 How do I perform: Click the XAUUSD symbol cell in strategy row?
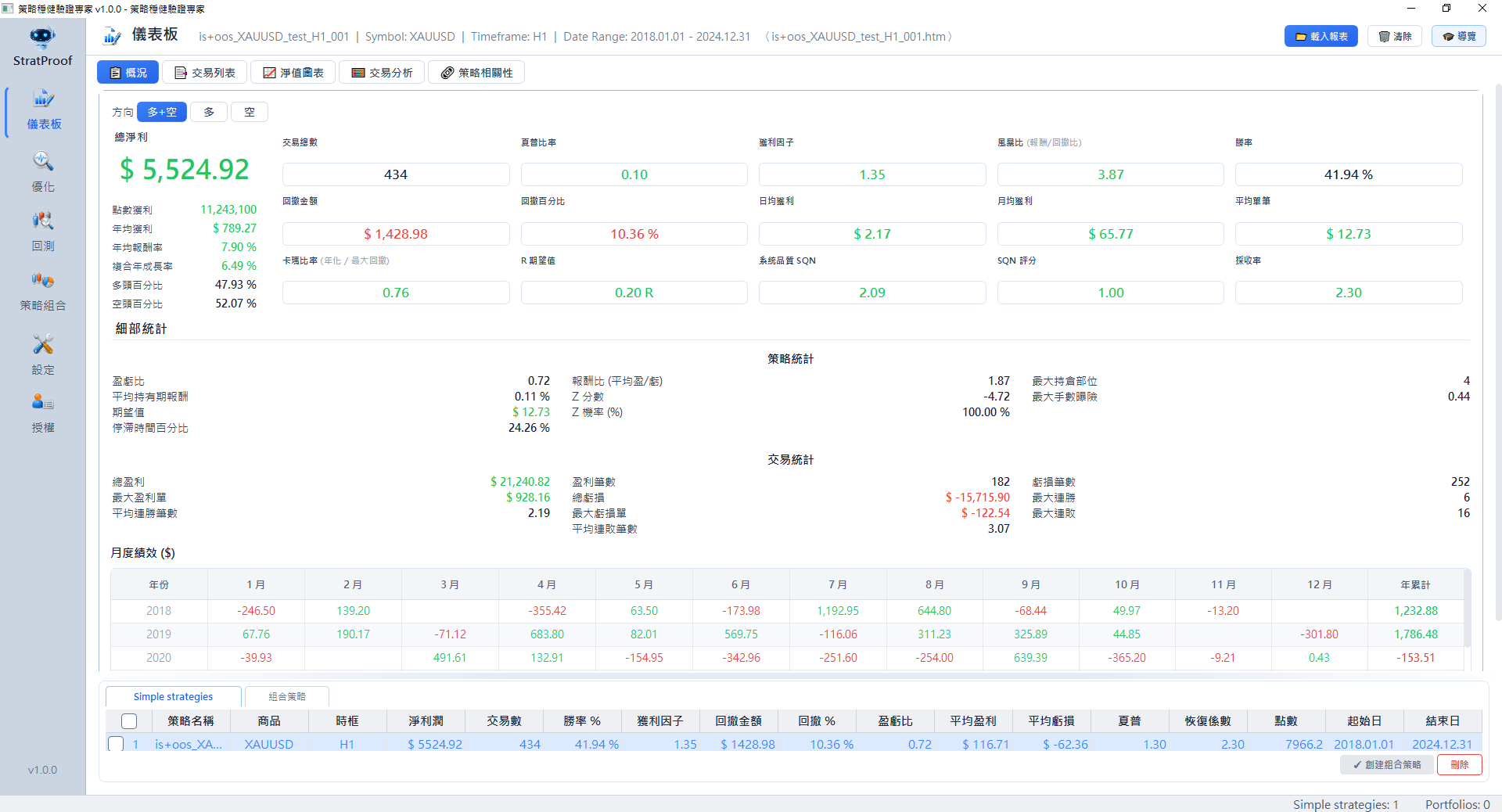[x=269, y=745]
